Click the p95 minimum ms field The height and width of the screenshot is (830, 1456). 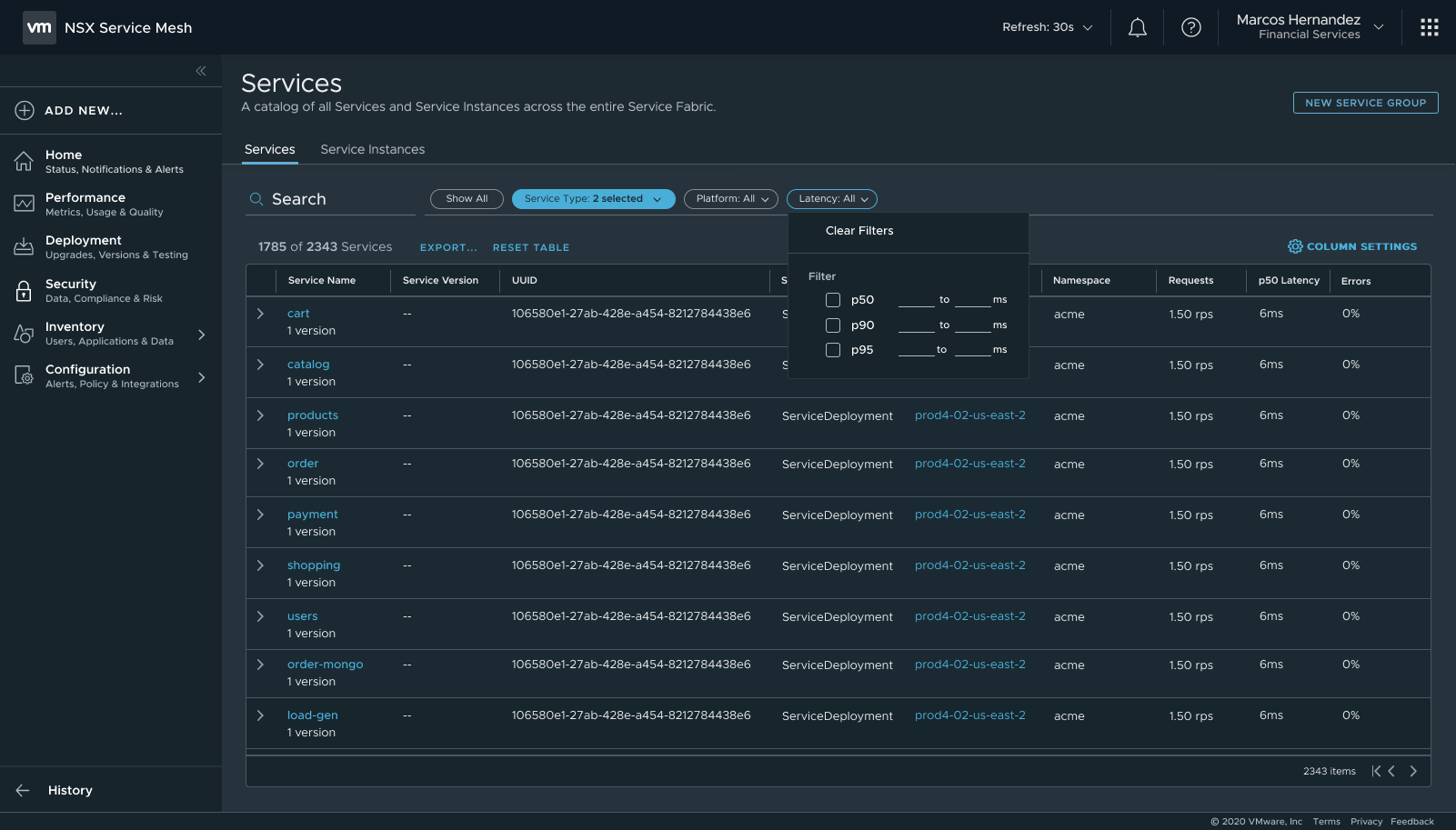pyautogui.click(x=916, y=350)
